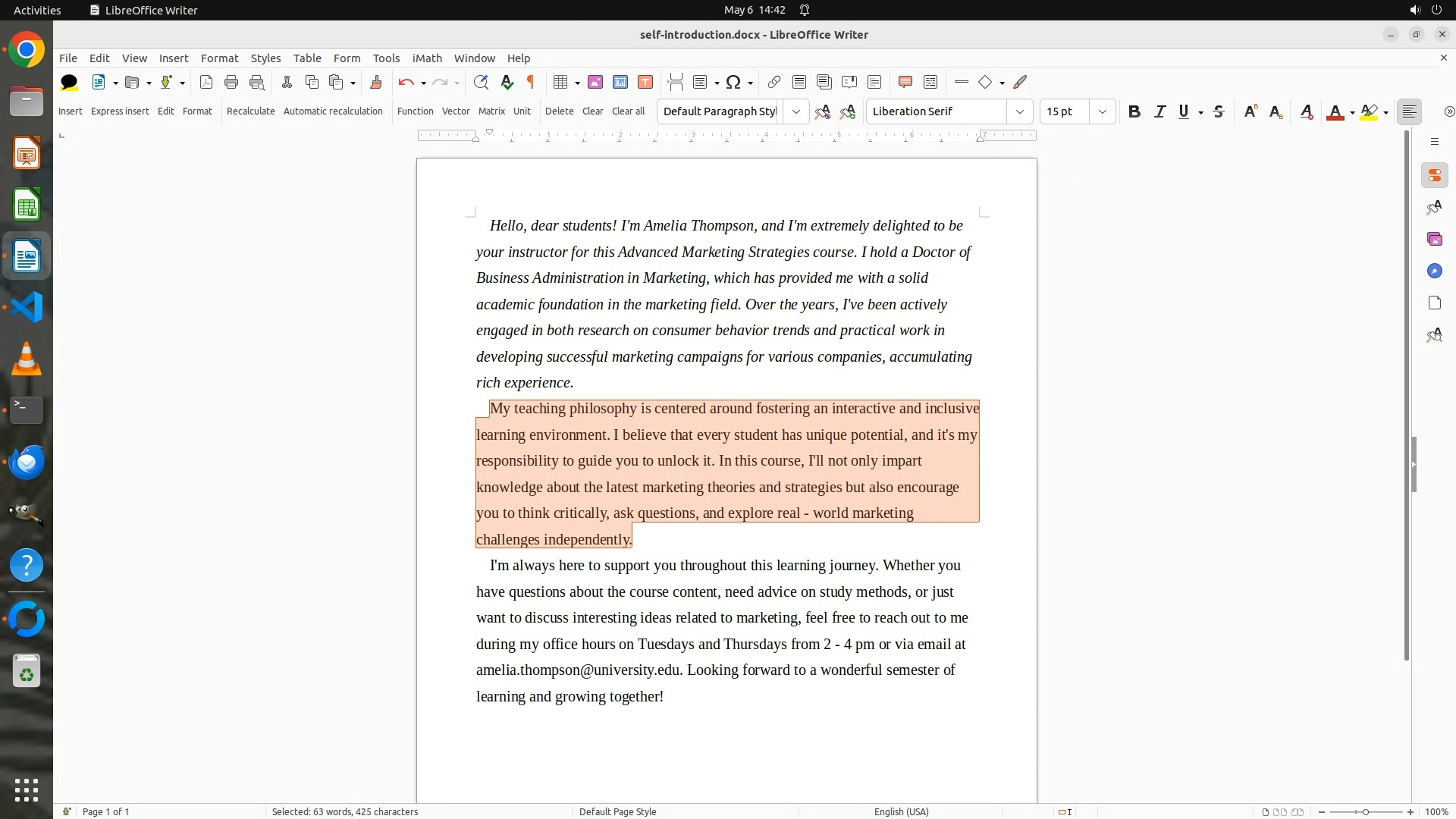The width and height of the screenshot is (1456, 819).
Task: Click the Export as PDF icon
Action: (206, 82)
